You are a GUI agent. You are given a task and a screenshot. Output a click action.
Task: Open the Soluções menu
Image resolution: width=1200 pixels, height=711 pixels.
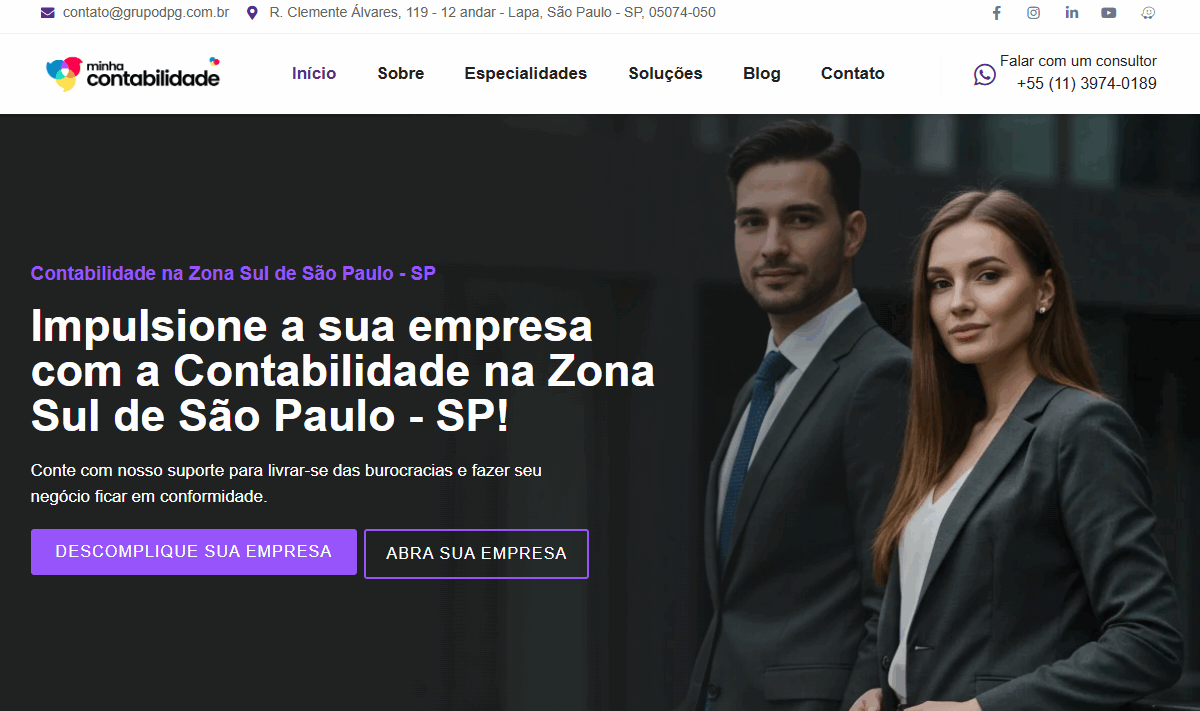(x=665, y=73)
